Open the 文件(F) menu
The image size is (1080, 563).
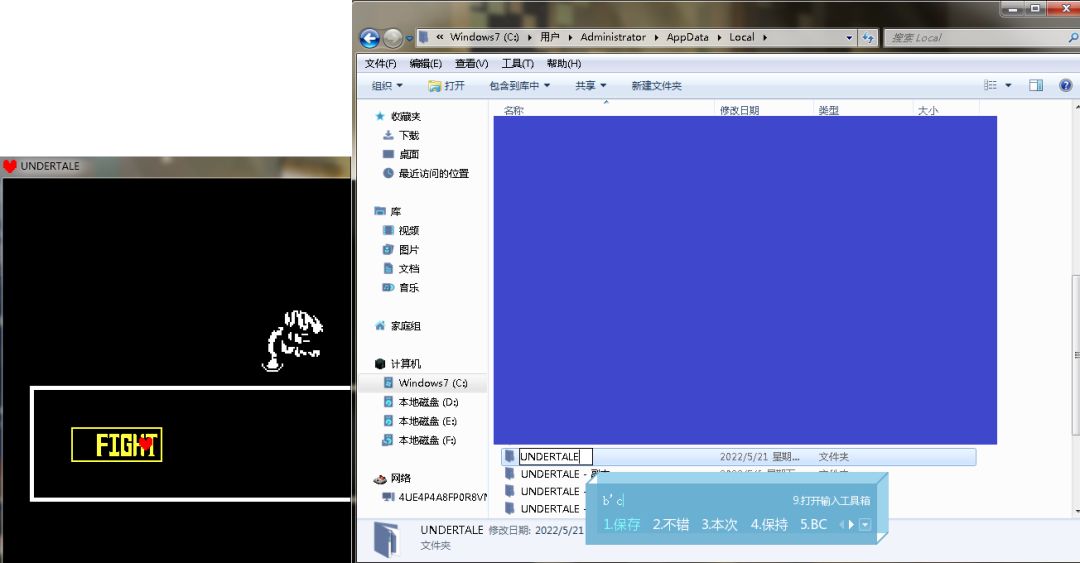[380, 63]
